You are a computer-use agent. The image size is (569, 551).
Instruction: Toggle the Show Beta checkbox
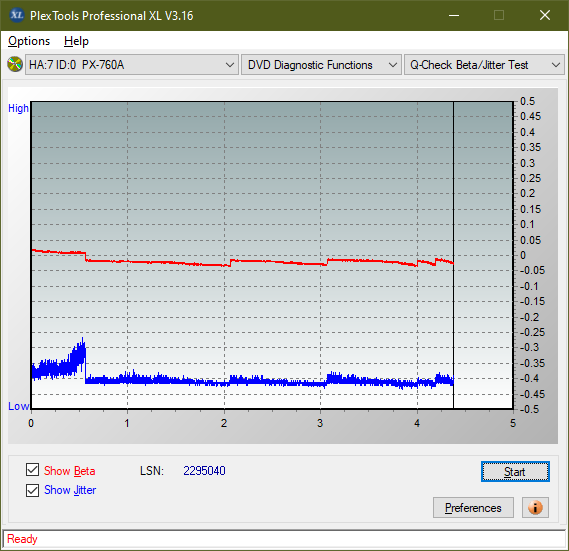(x=33, y=470)
